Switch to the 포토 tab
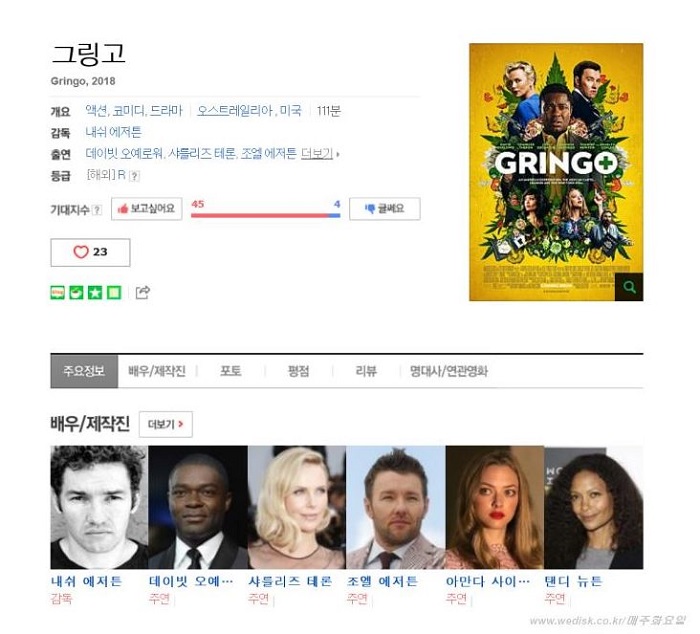Screen dimensions: 700x634 pos(230,371)
